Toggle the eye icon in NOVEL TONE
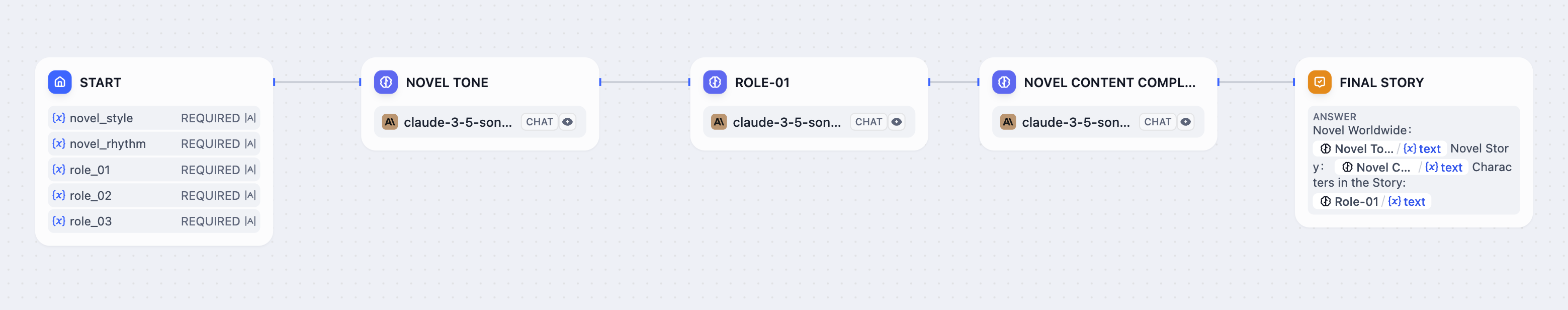The image size is (1568, 310). [567, 122]
